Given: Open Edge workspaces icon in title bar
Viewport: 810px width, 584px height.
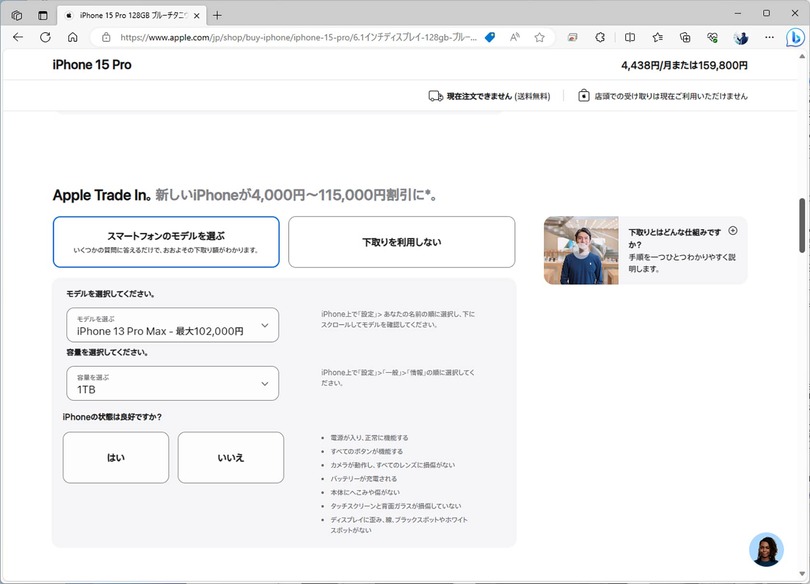Looking at the screenshot, I should 17,15.
